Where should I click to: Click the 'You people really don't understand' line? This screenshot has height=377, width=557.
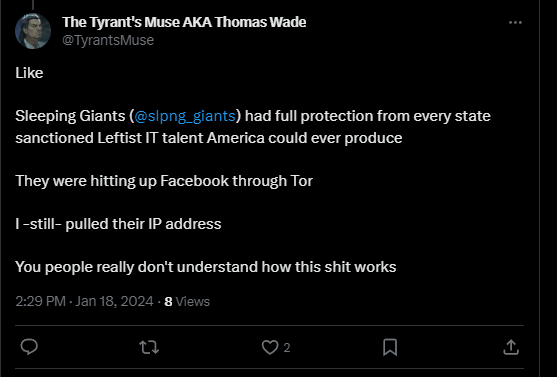click(206, 267)
